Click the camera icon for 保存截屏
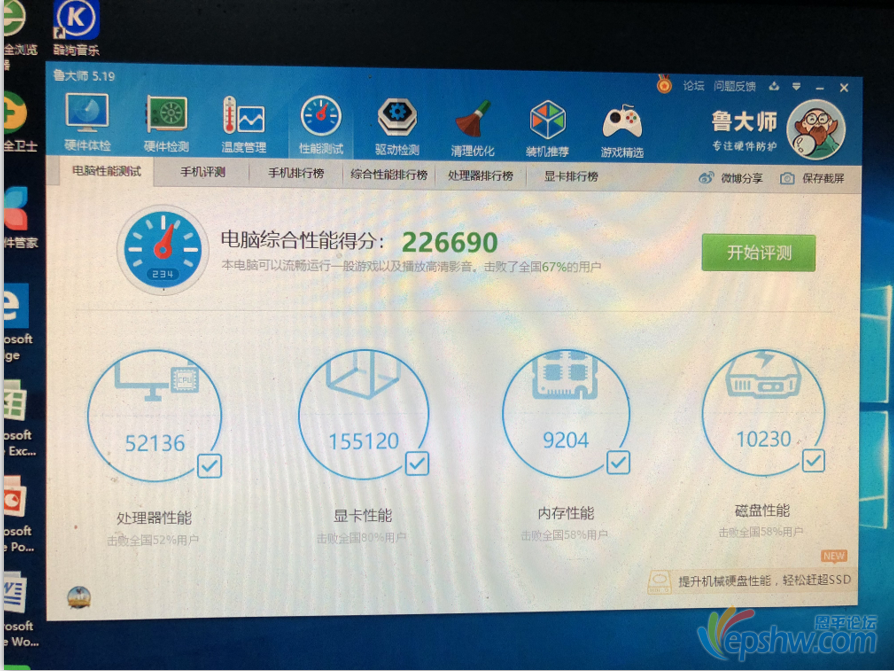 tap(787, 178)
